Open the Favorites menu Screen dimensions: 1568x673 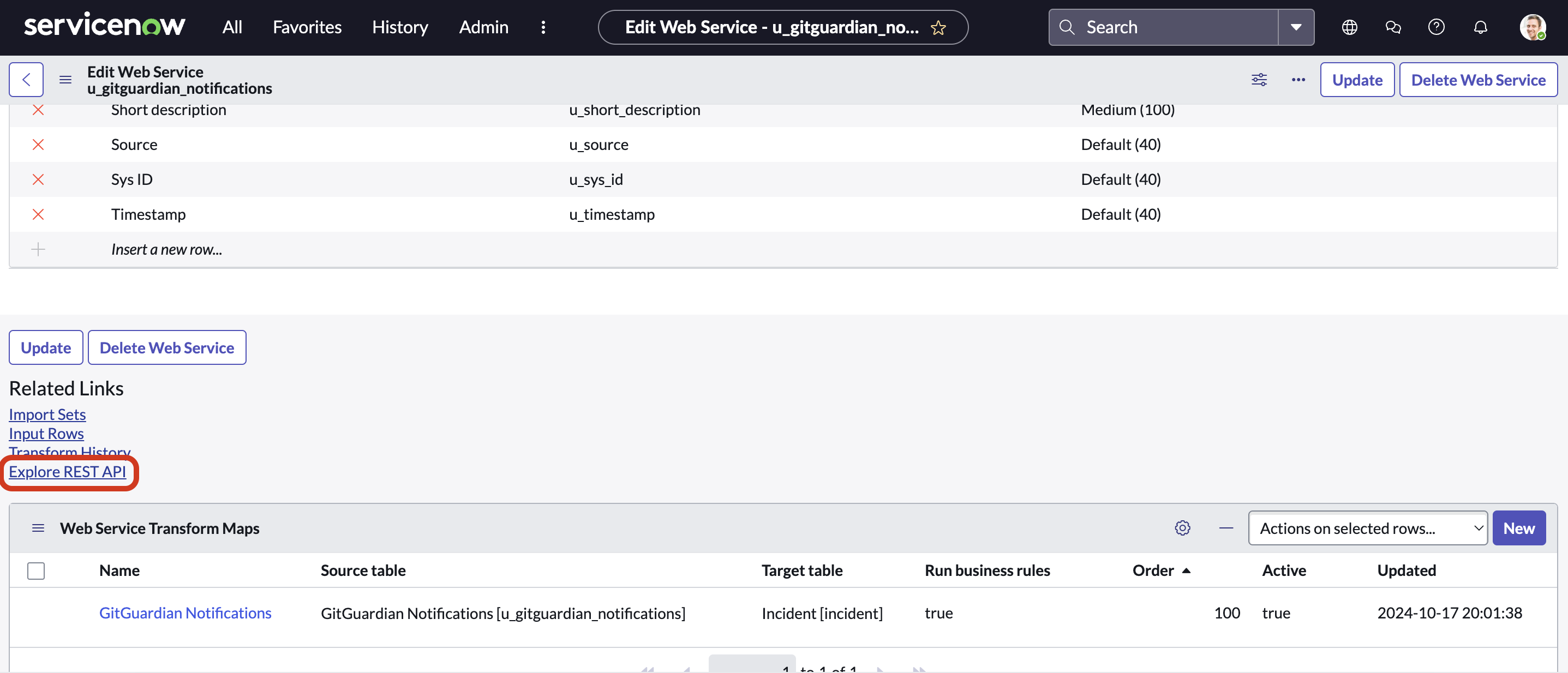tap(307, 27)
